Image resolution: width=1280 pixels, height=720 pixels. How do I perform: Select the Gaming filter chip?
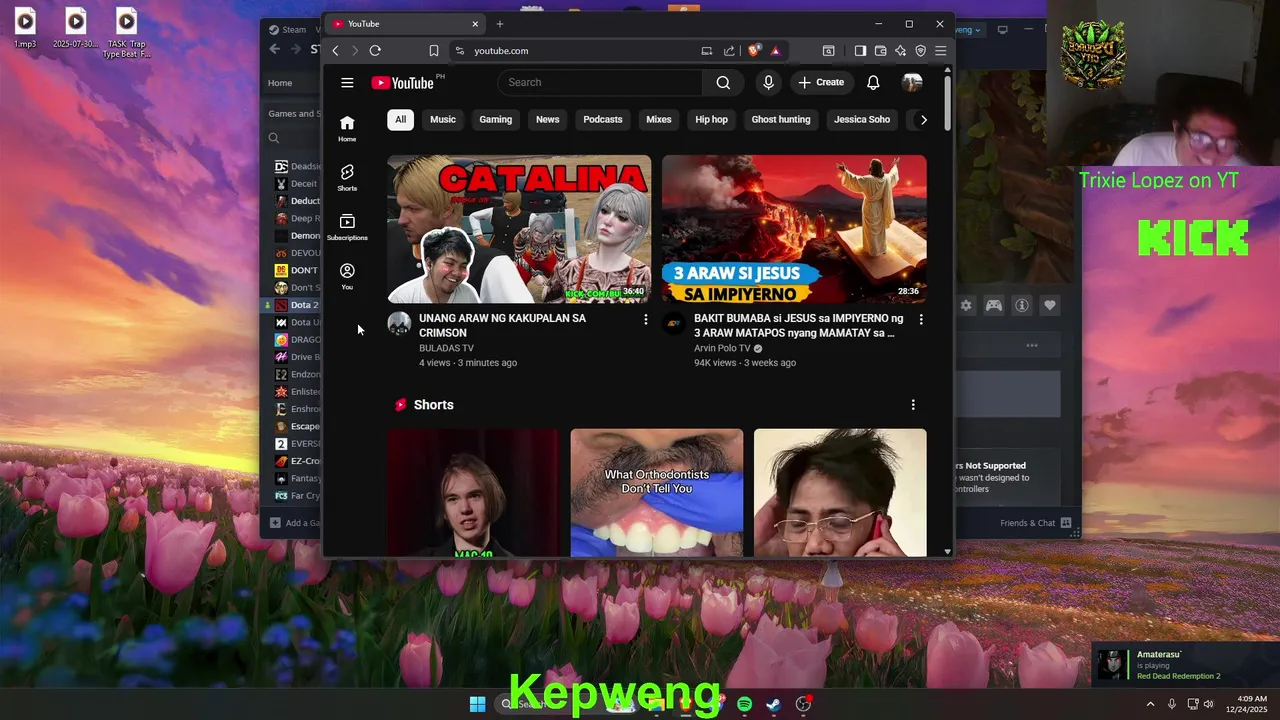click(495, 120)
